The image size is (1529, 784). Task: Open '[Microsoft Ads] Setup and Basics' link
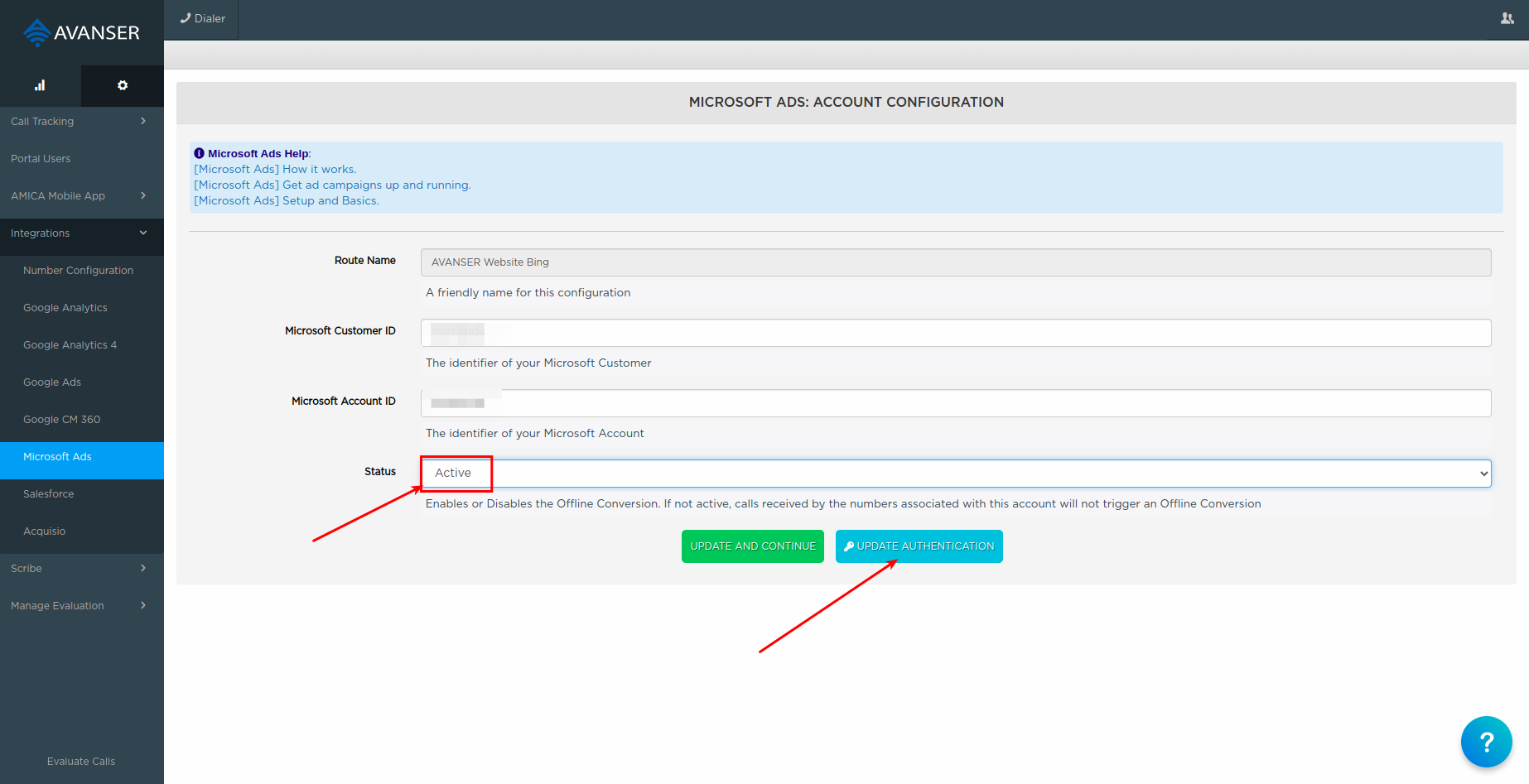[287, 200]
